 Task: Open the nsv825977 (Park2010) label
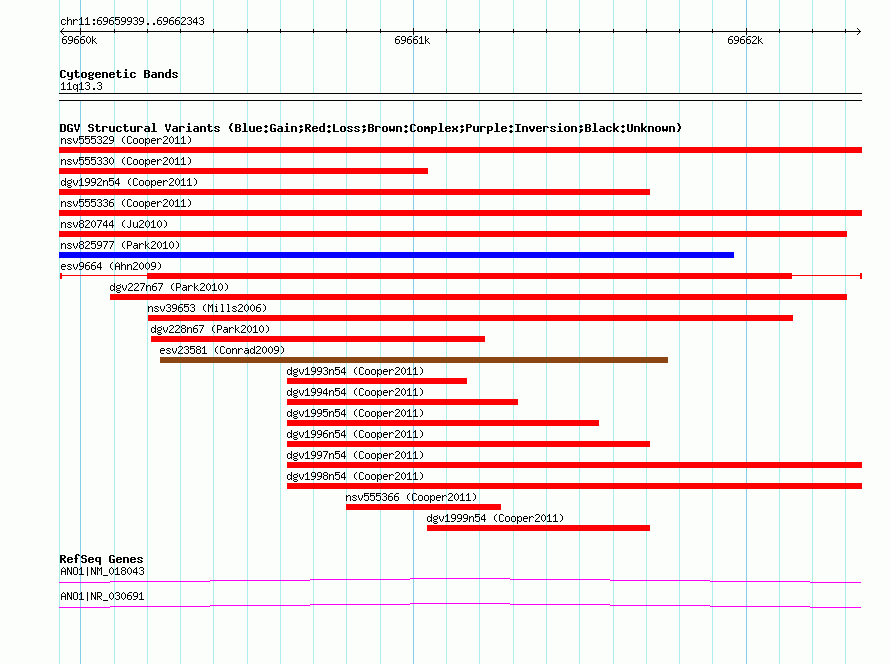pyautogui.click(x=120, y=245)
